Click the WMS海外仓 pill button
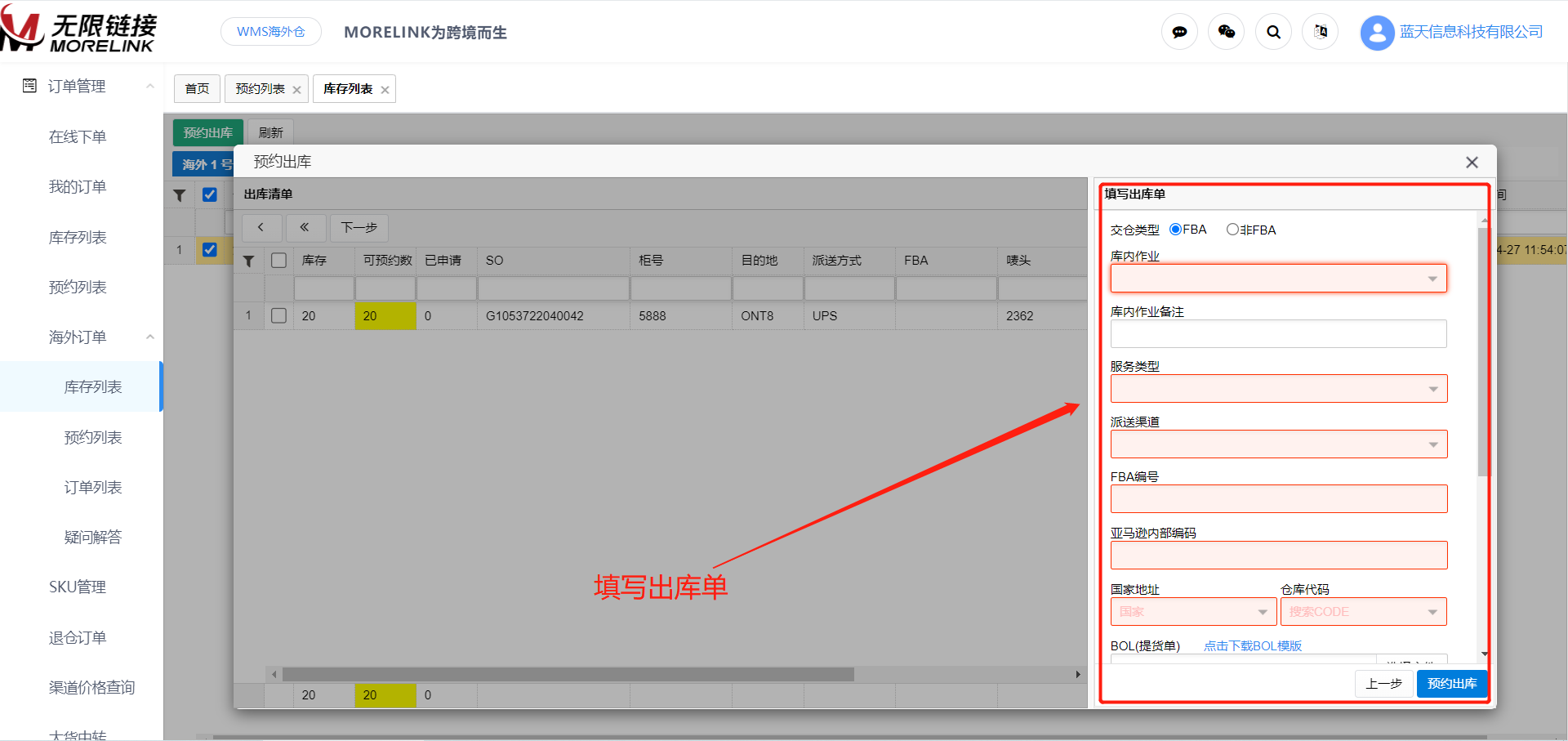 [x=271, y=32]
